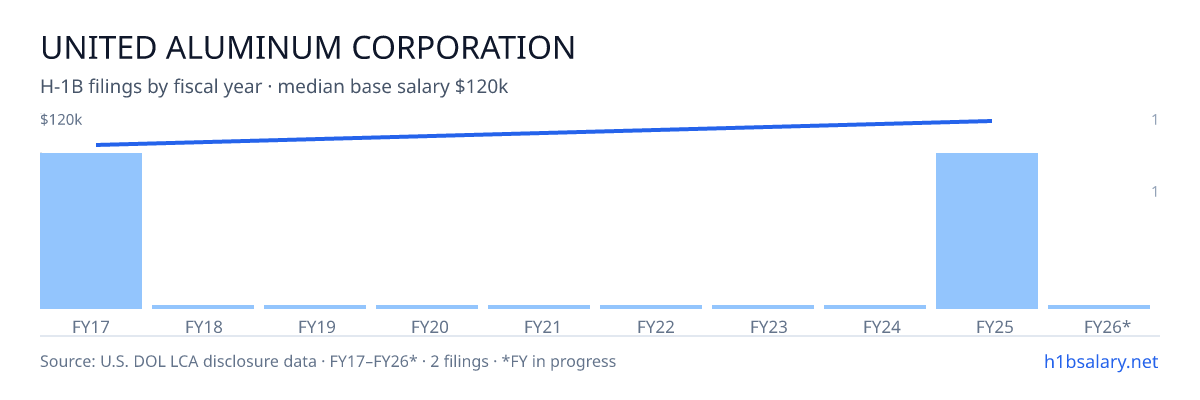This screenshot has height=400, width=1200.
Task: Click the blue median salary trend line
Action: (x=544, y=133)
